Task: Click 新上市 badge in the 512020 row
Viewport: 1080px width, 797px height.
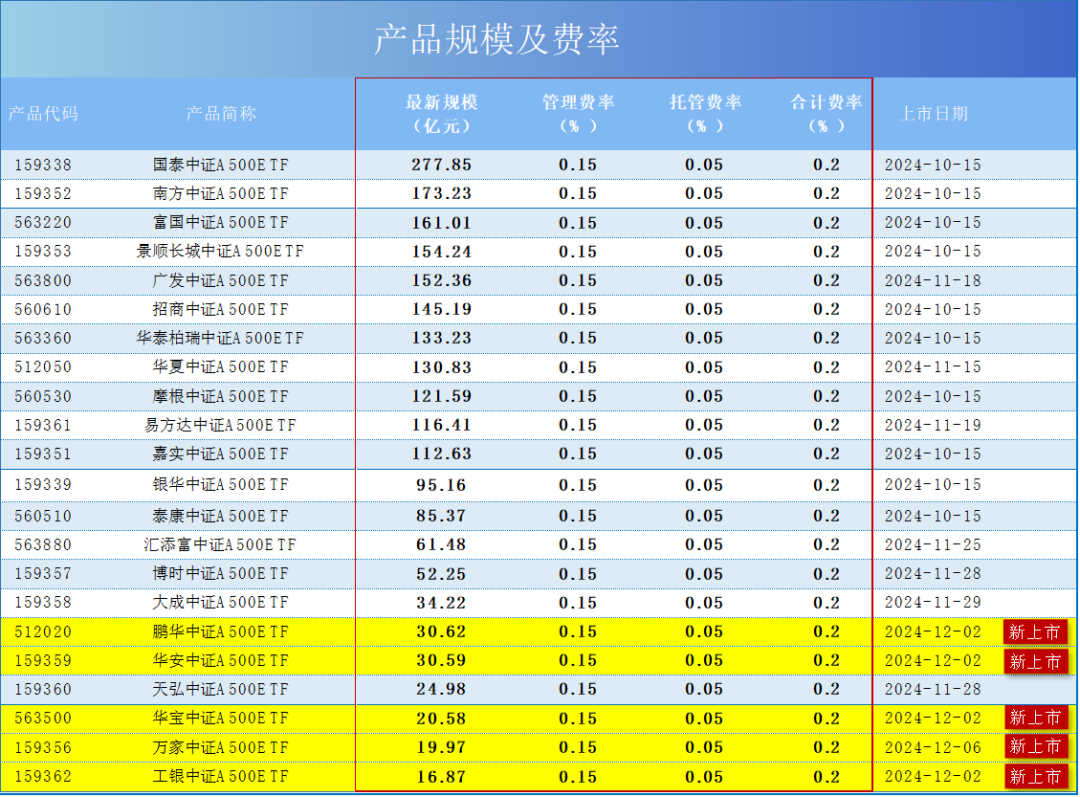Action: point(1036,632)
